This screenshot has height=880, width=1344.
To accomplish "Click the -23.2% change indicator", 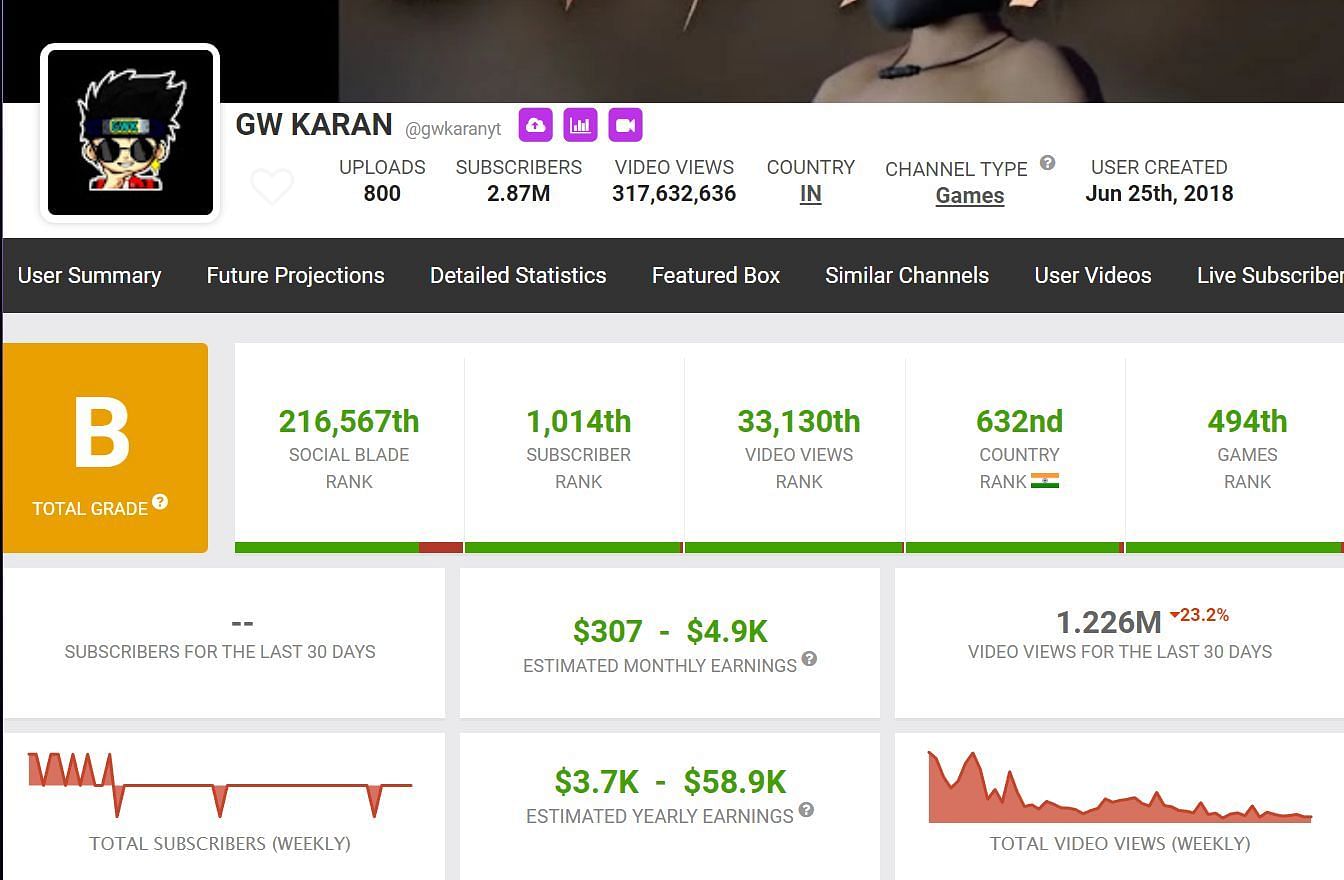I will 1199,615.
